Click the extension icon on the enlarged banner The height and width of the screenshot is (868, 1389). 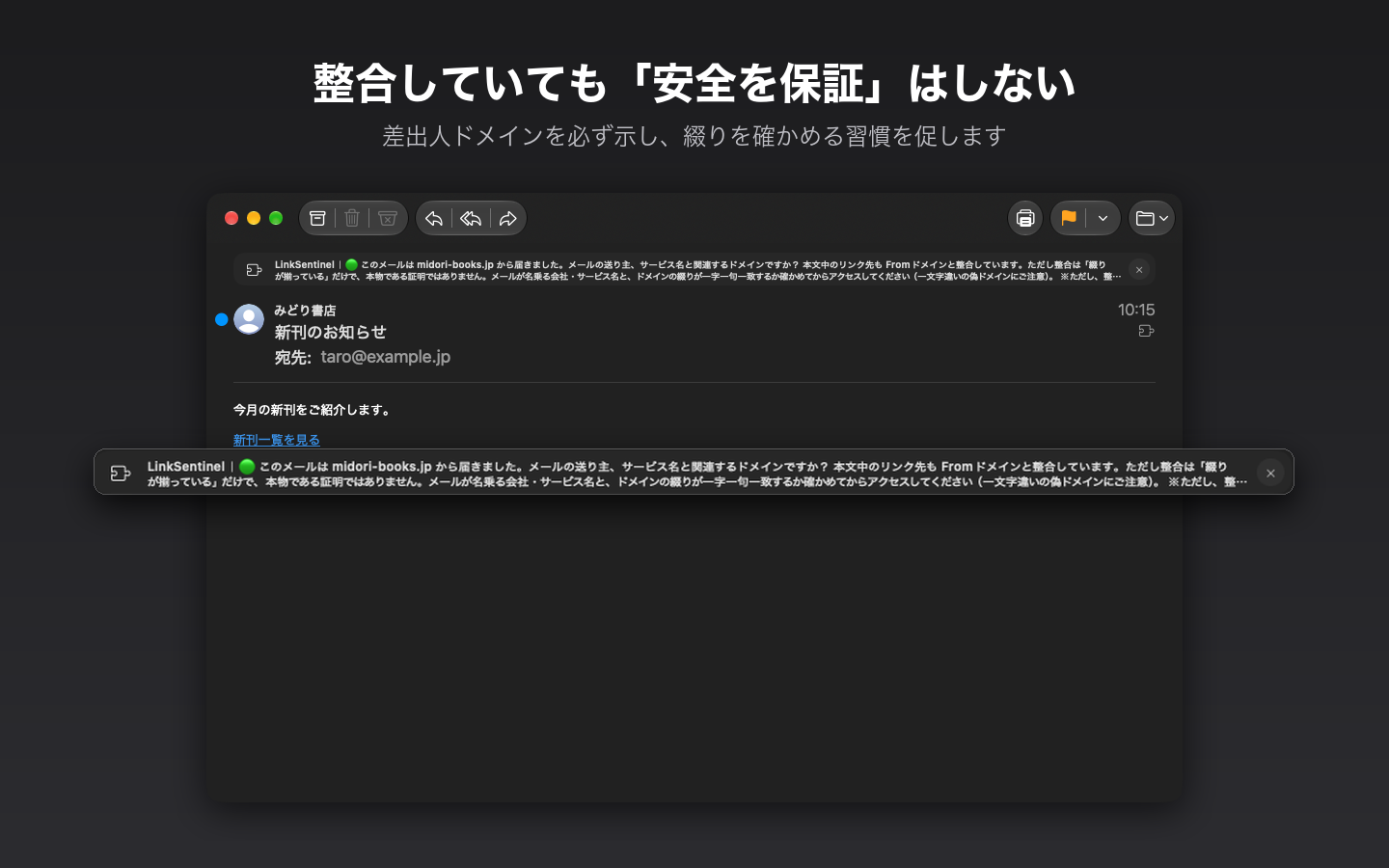(121, 474)
